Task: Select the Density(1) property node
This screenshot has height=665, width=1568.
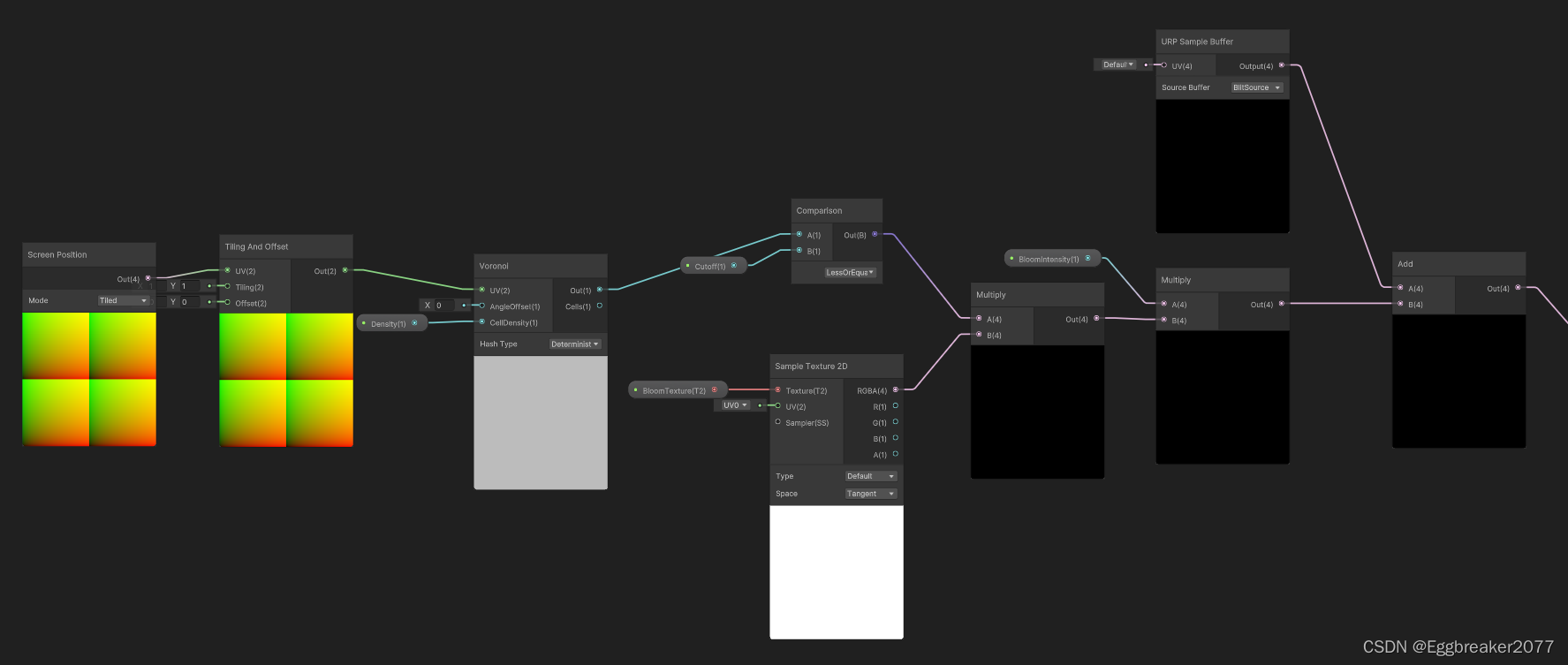Action: point(392,323)
